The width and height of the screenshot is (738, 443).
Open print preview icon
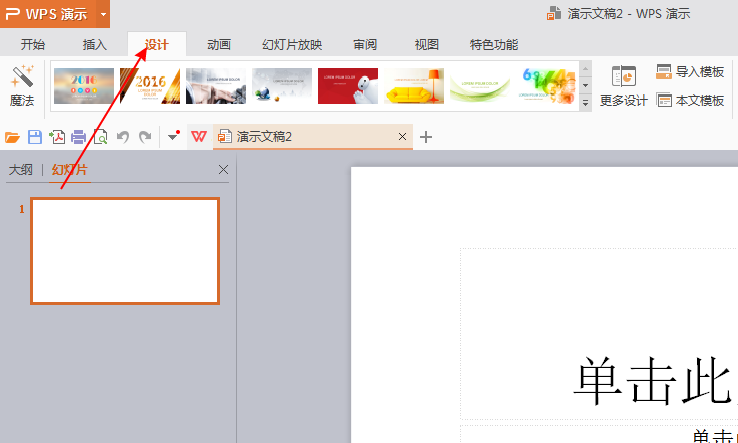click(100, 137)
